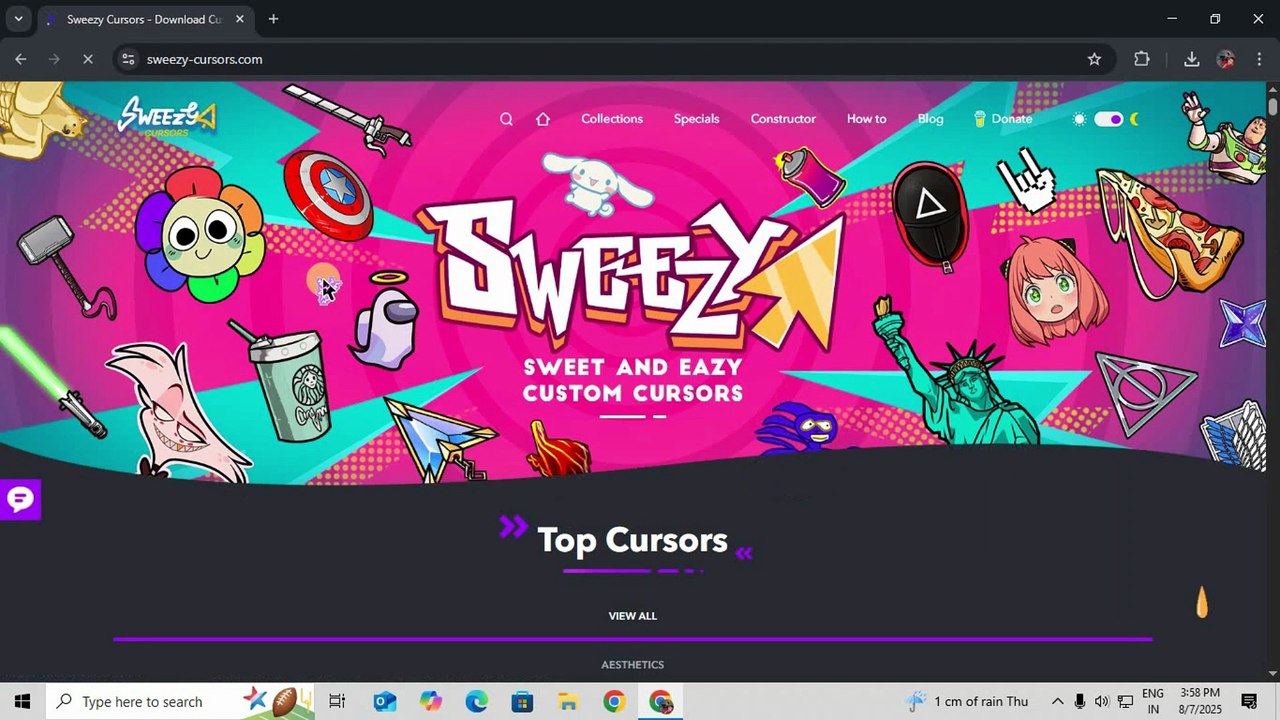Viewport: 1280px width, 720px height.
Task: Open the chat widget bubble
Action: click(x=20, y=499)
